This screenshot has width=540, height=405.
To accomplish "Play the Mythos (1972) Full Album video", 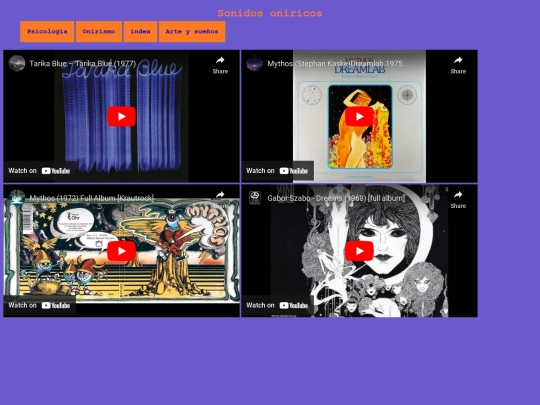I will pyautogui.click(x=121, y=251).
